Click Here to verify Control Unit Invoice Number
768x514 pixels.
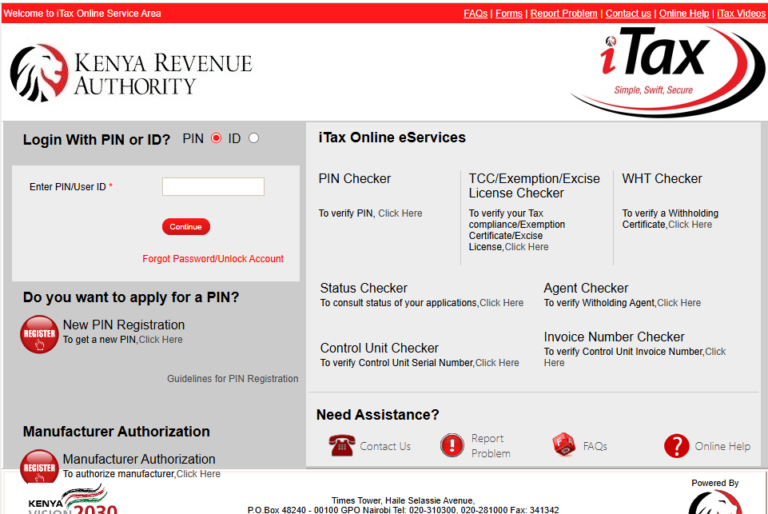(715, 352)
